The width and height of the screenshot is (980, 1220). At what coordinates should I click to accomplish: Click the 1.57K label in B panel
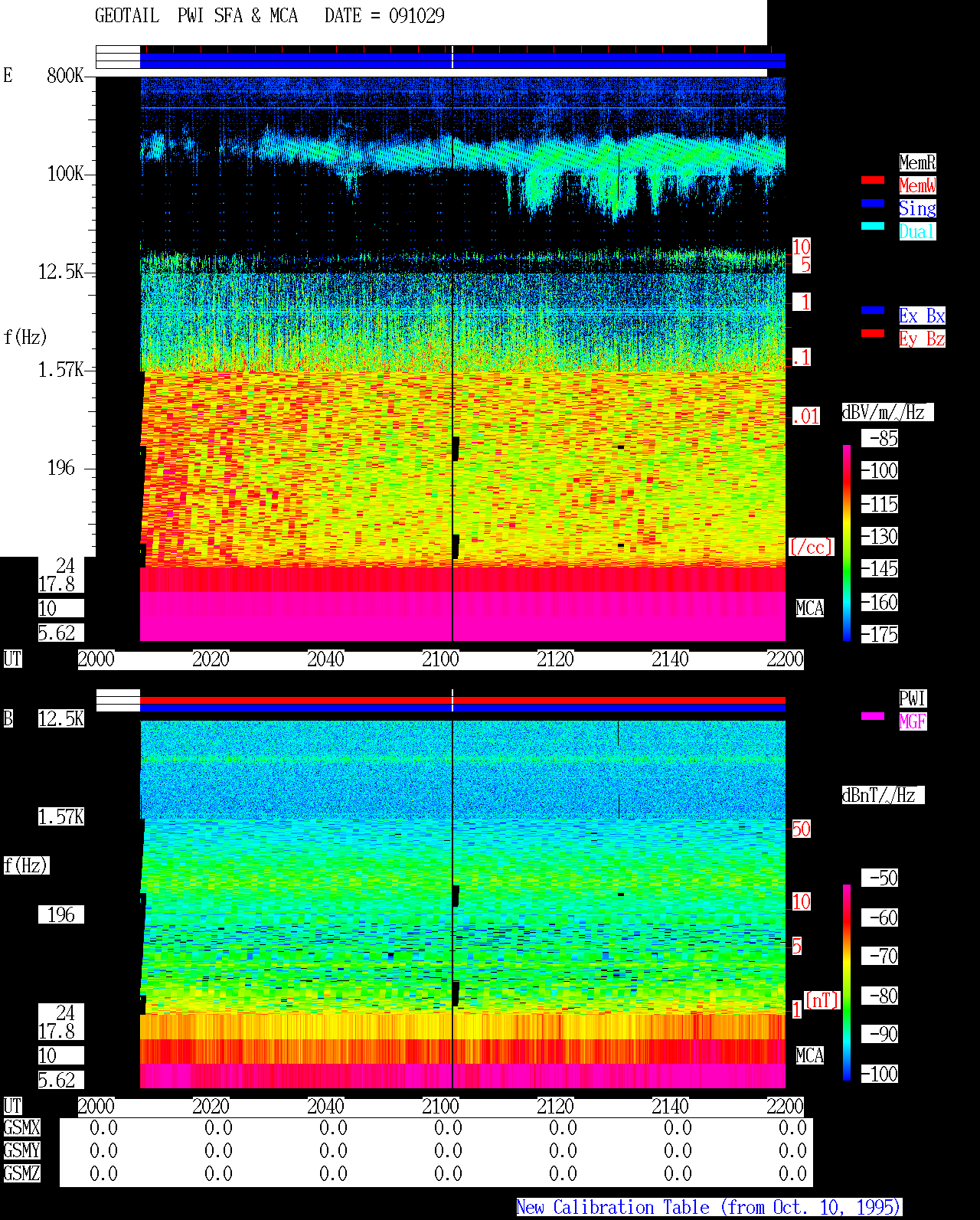[x=61, y=816]
